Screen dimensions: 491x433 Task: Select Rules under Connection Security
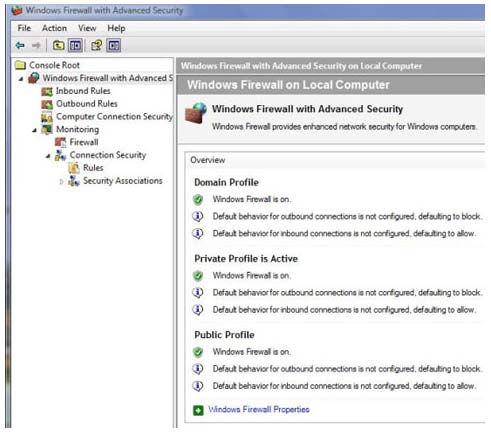coord(93,168)
